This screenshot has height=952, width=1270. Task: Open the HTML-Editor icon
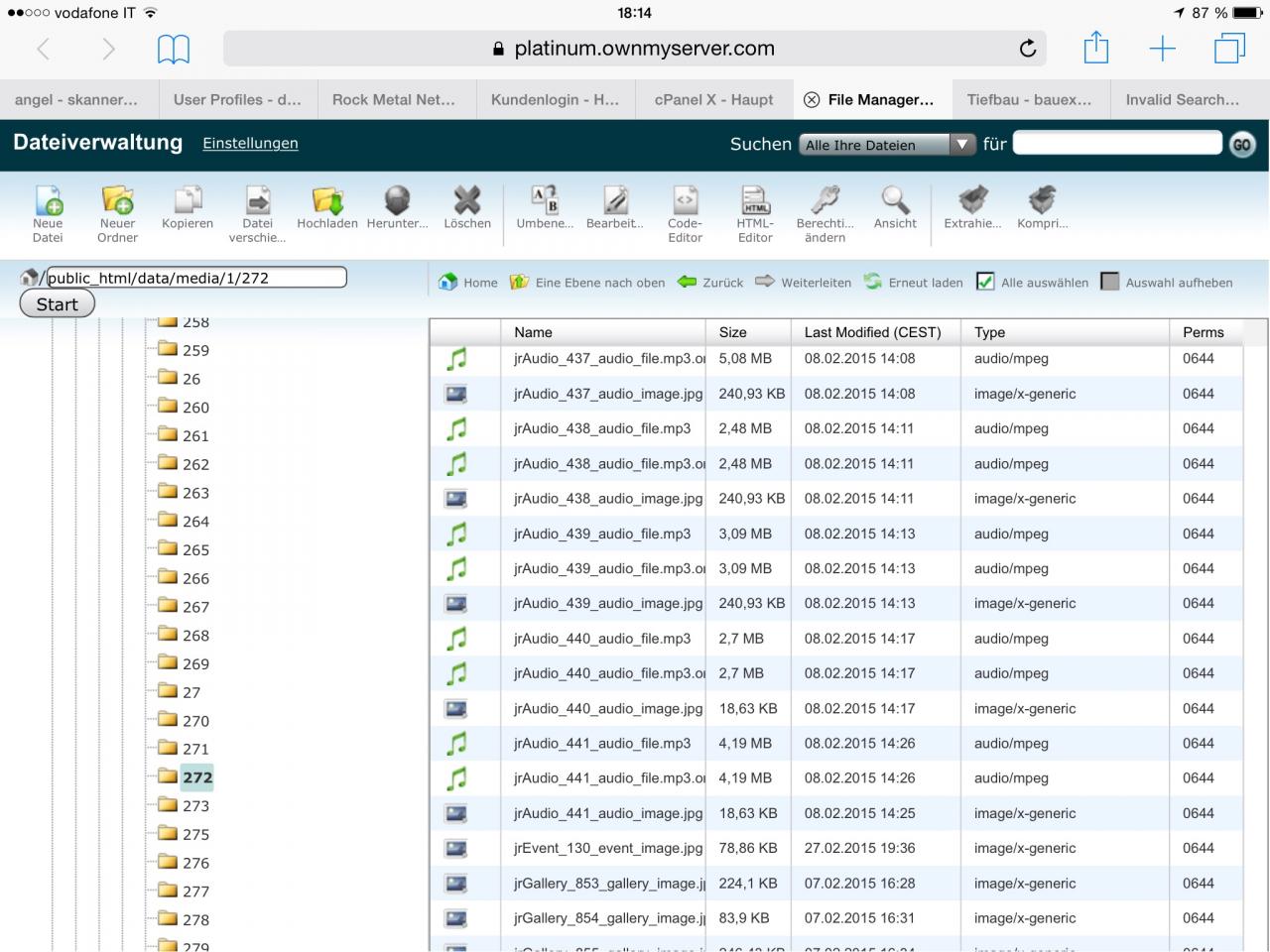click(x=755, y=201)
